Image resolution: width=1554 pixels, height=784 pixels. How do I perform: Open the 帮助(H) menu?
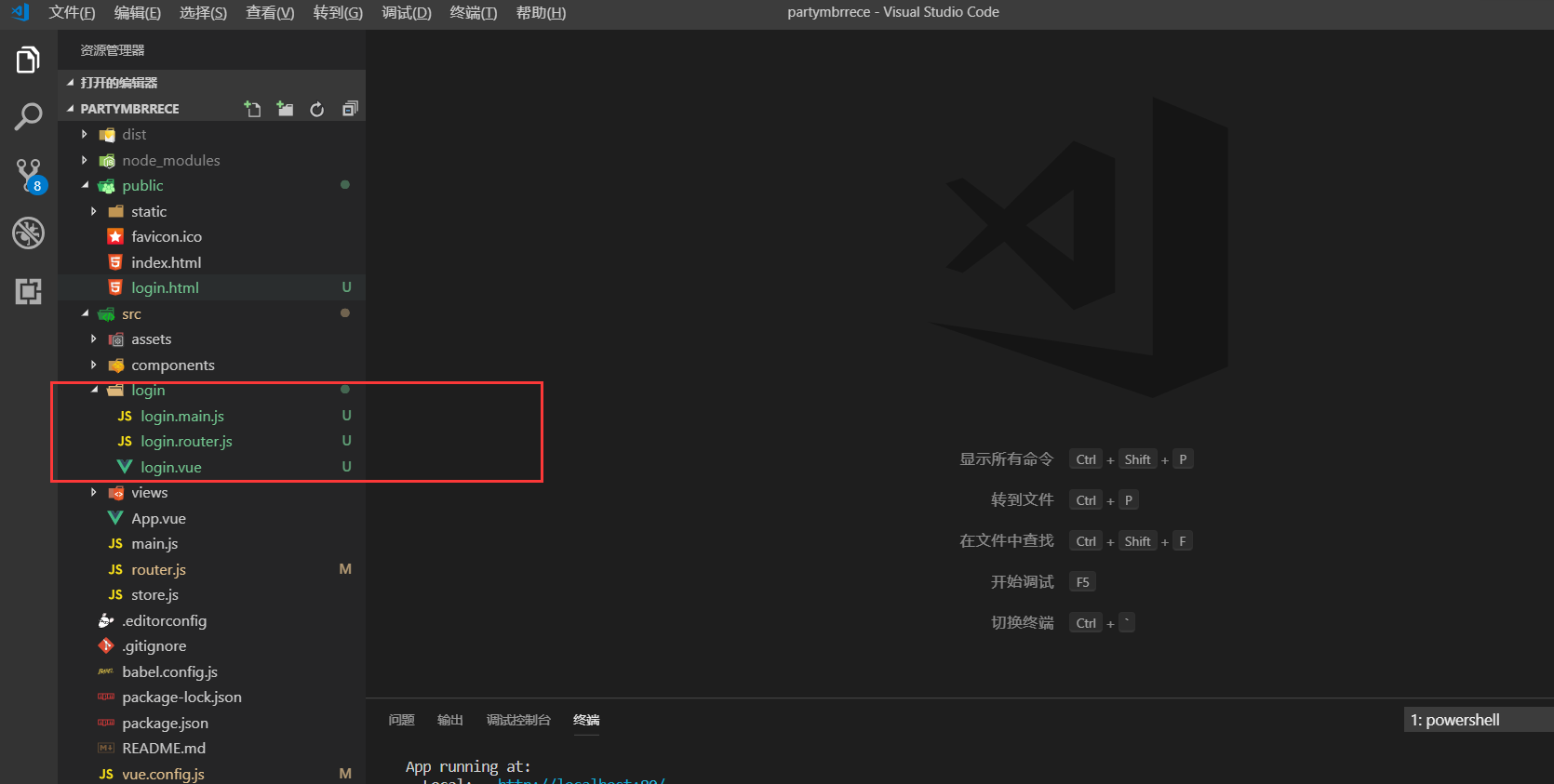[541, 12]
